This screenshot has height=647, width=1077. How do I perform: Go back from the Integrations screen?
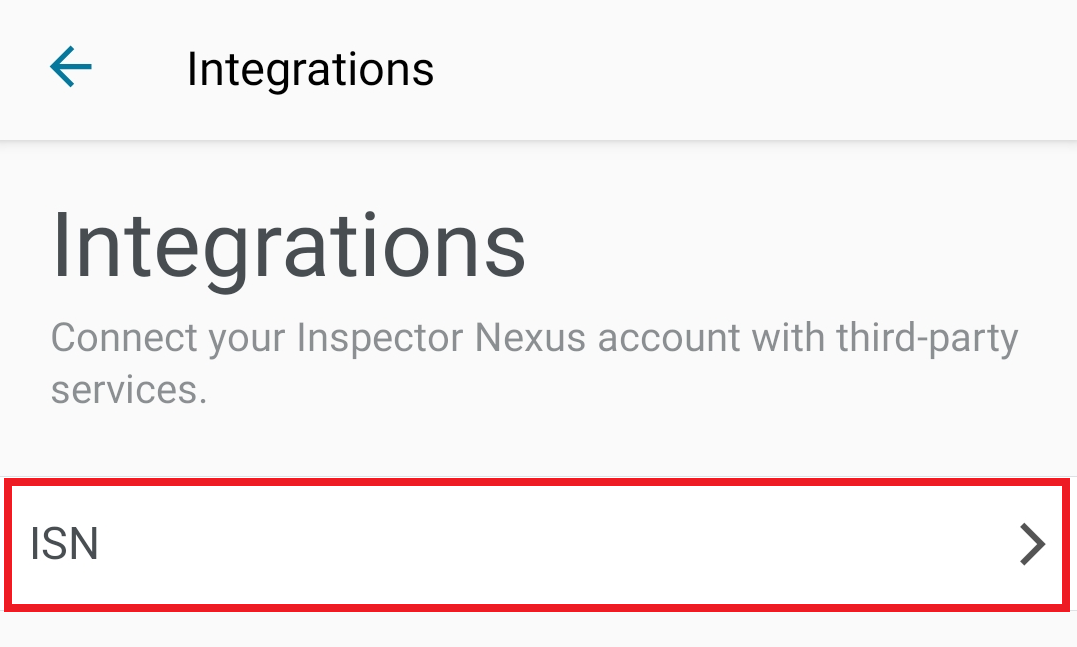pyautogui.click(x=70, y=68)
